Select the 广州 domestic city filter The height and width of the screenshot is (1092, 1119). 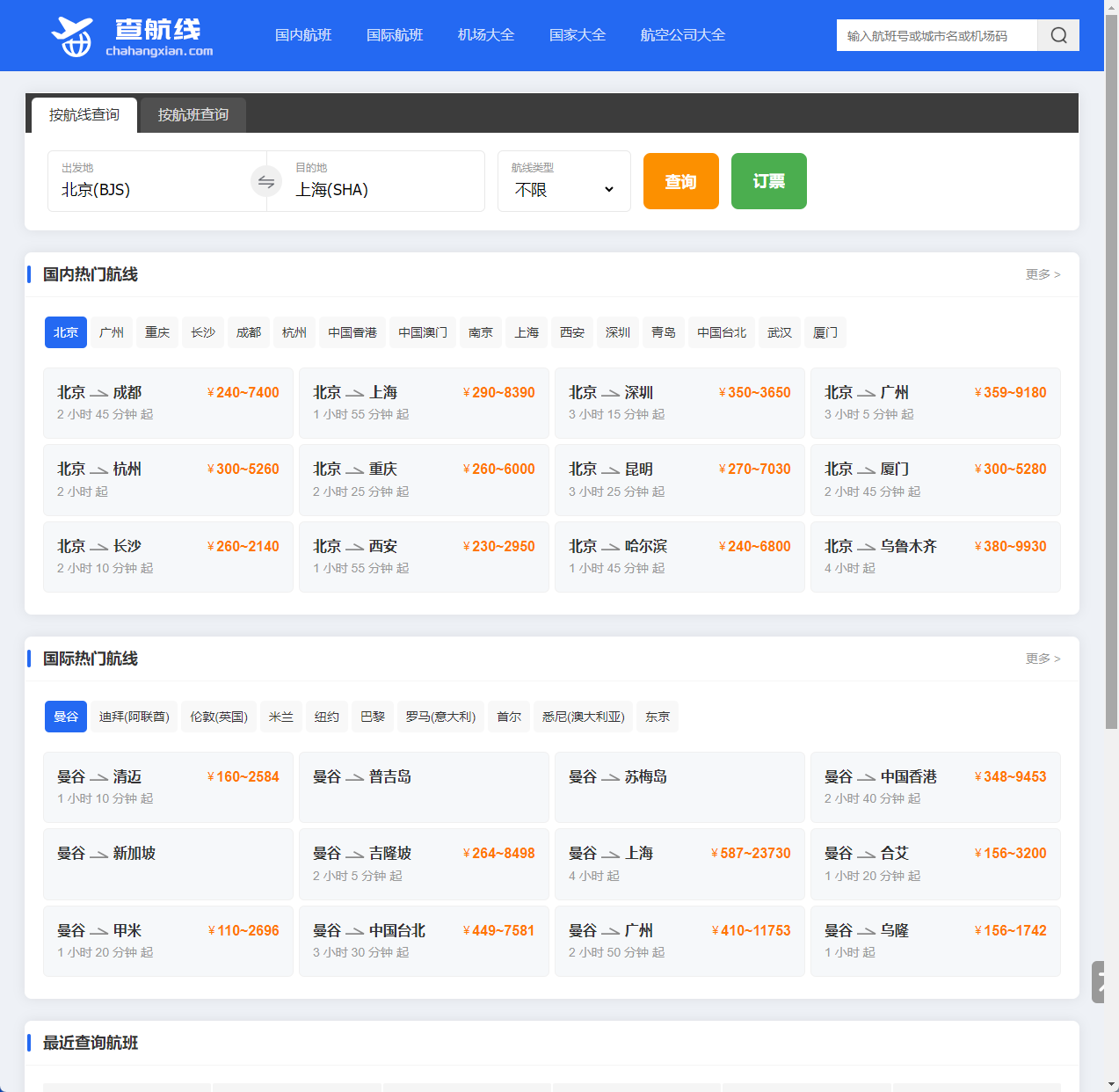(112, 332)
